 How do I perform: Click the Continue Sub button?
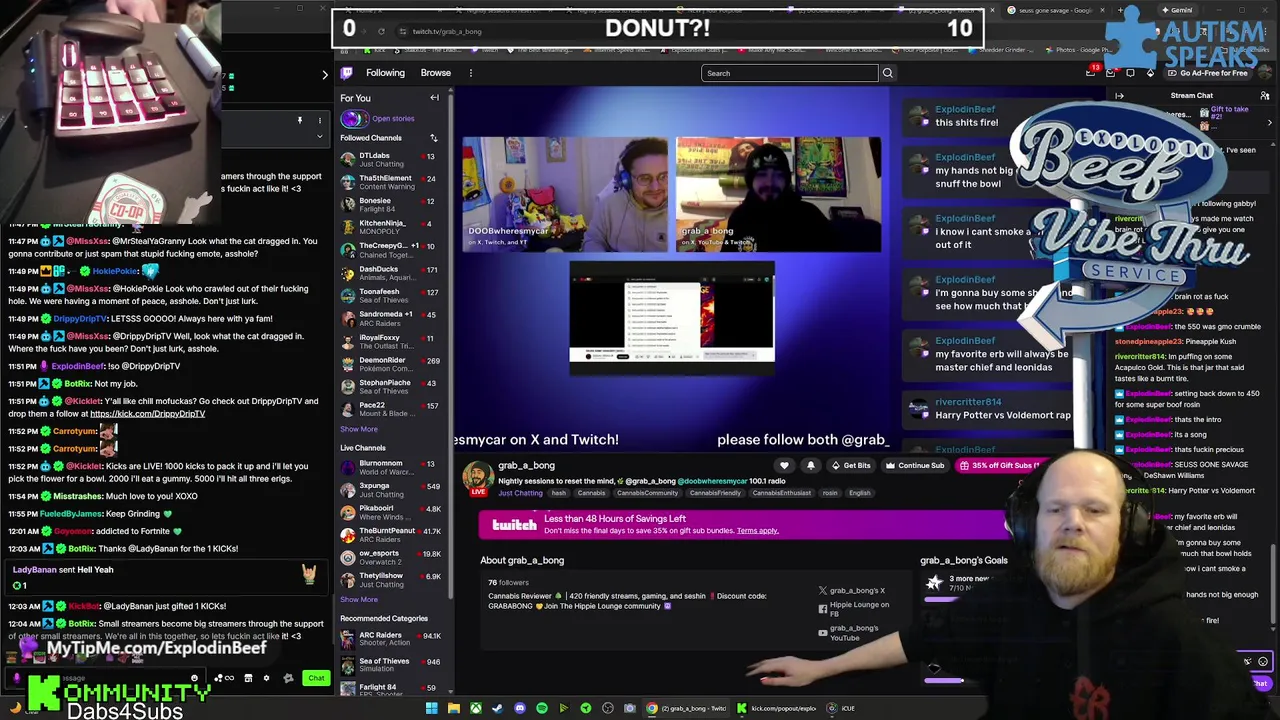915,466
